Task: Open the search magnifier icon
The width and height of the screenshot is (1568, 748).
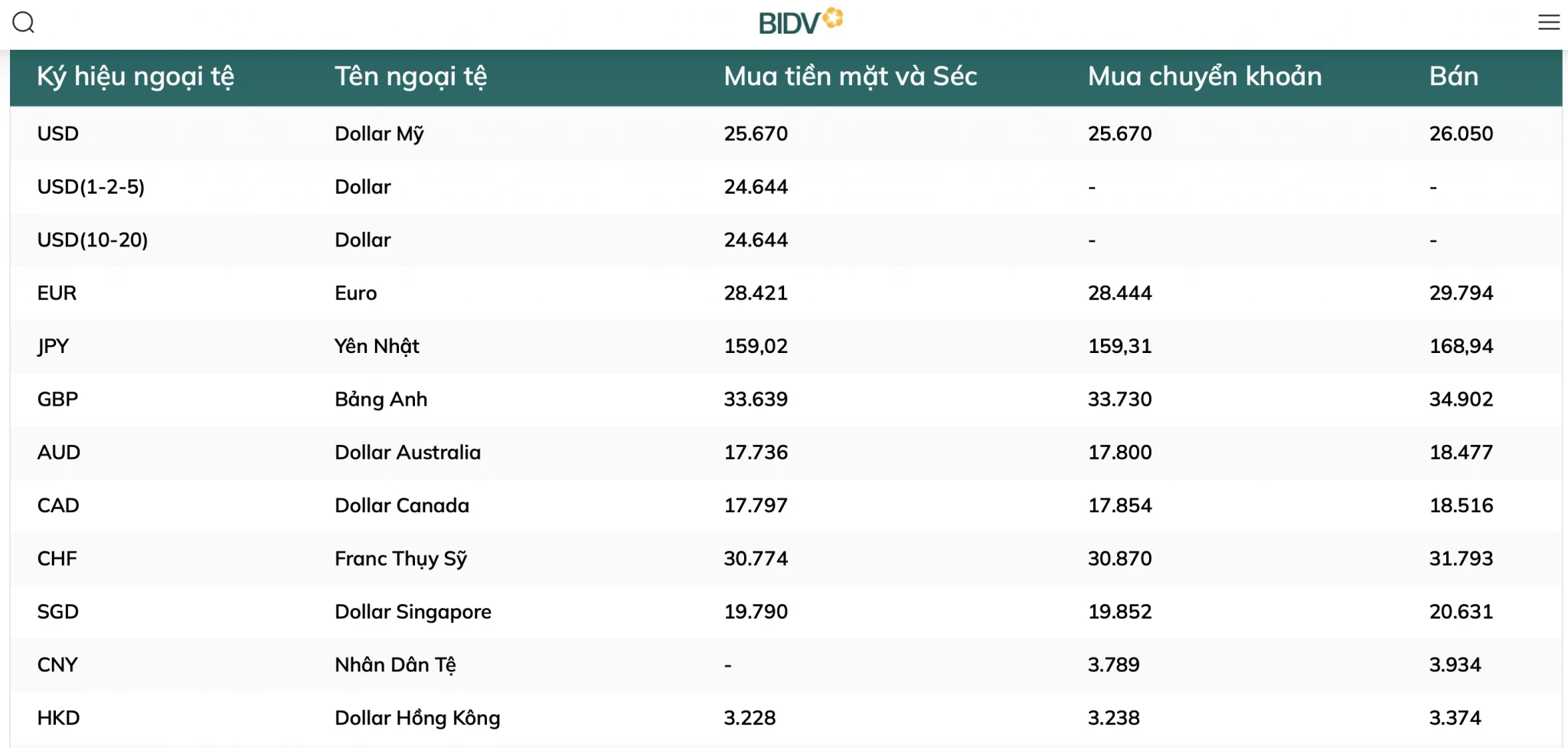Action: click(x=24, y=22)
